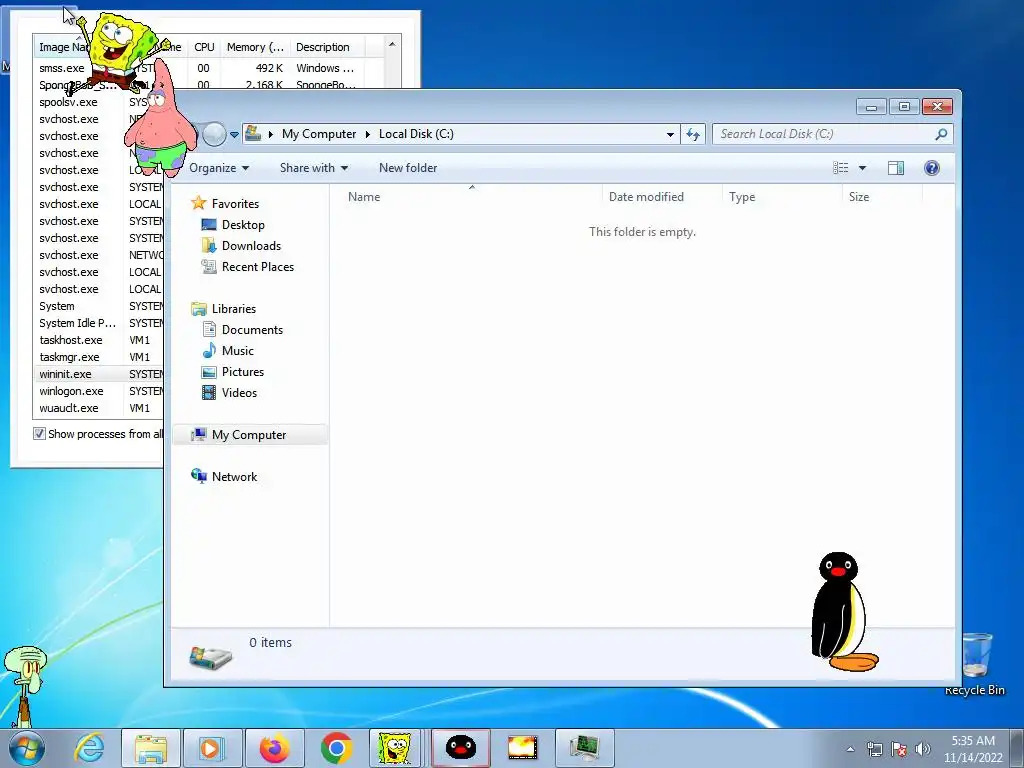Click Task Manager list scroll-up arrow

pyautogui.click(x=392, y=44)
